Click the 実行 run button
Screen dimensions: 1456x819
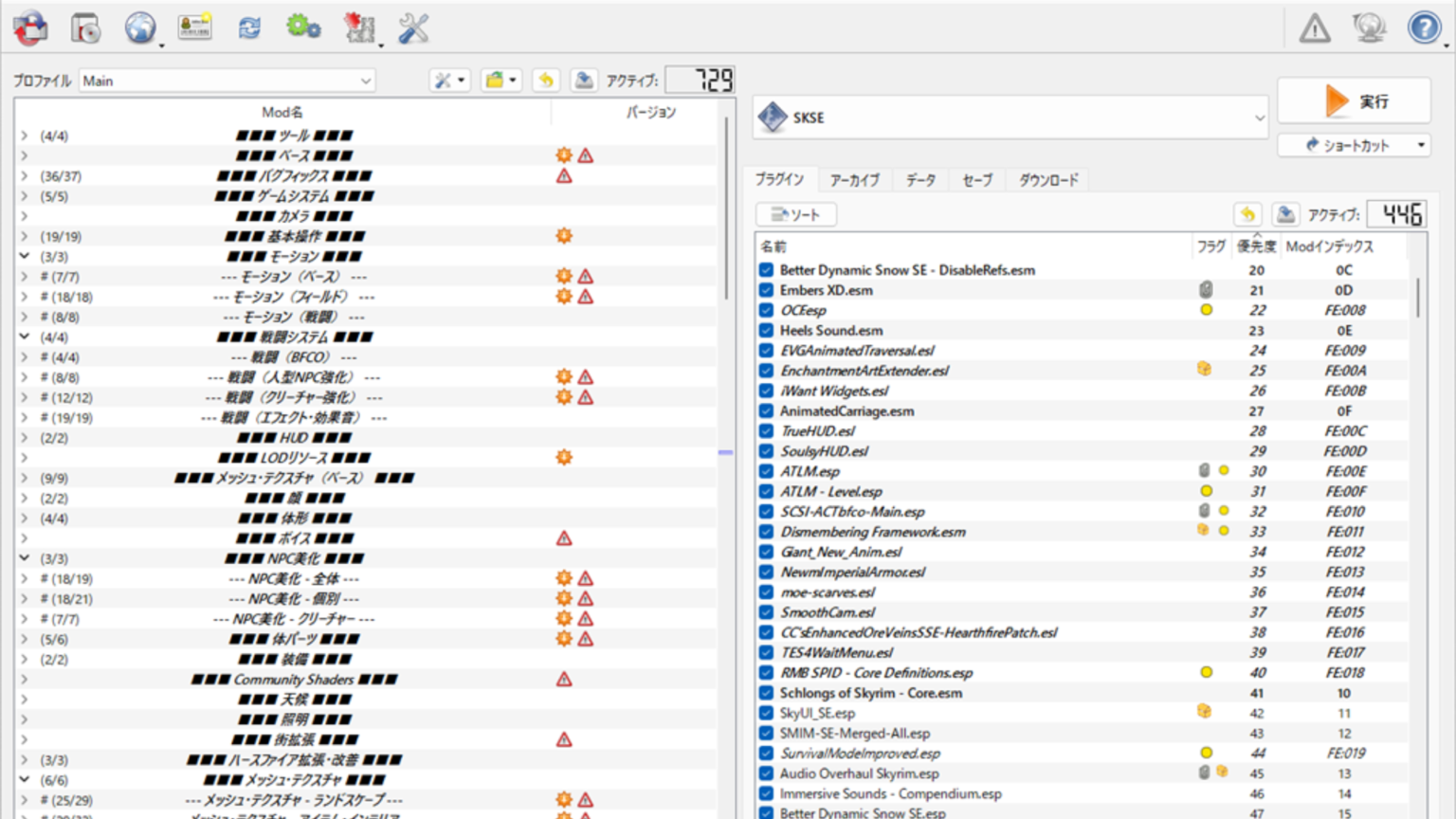[x=1354, y=101]
